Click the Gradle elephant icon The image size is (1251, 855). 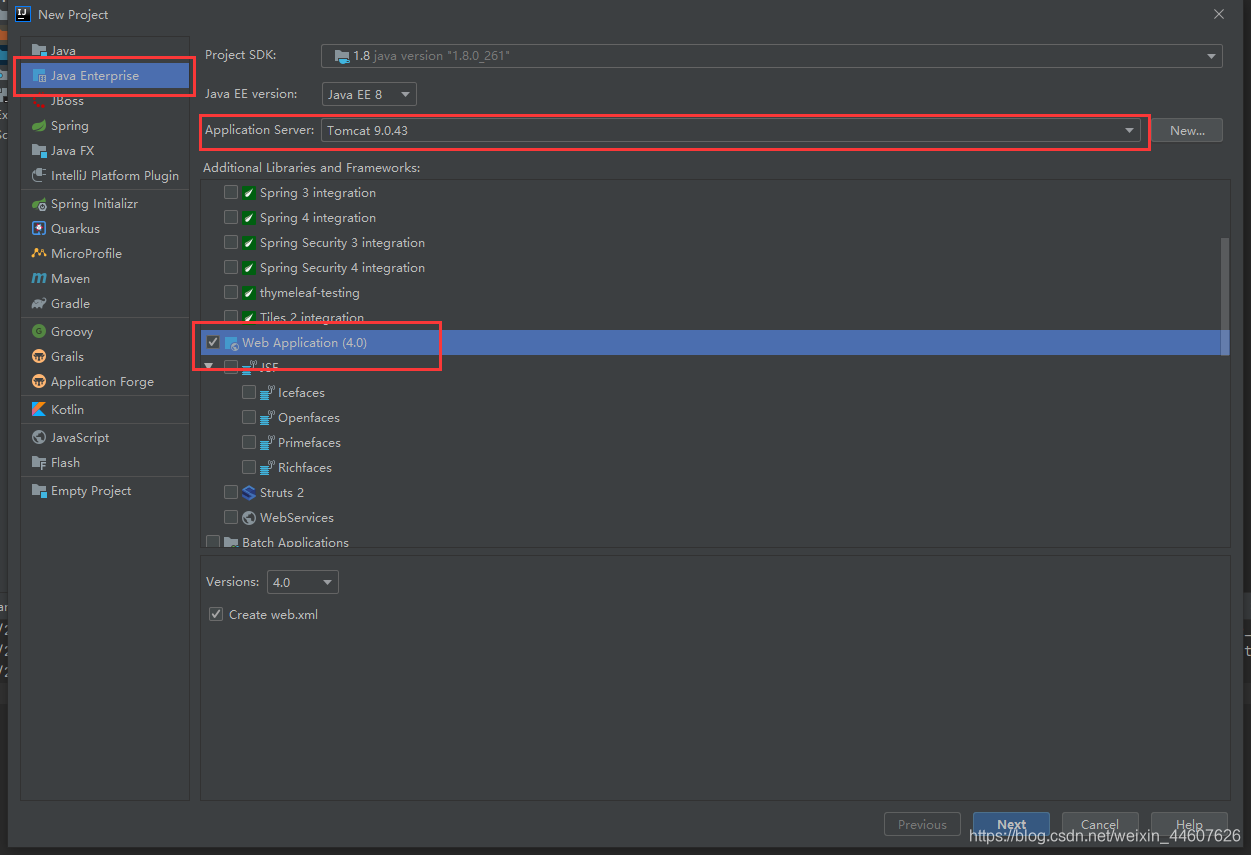39,304
